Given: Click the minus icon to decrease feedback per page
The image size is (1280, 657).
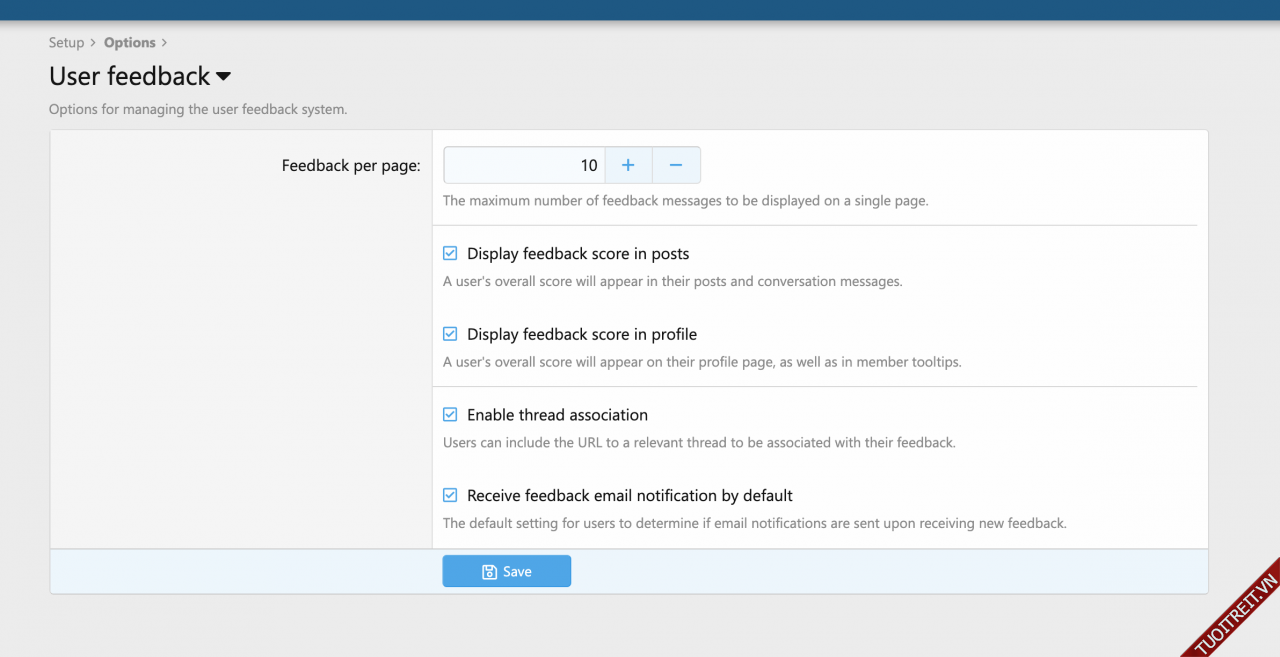Looking at the screenshot, I should click(676, 165).
